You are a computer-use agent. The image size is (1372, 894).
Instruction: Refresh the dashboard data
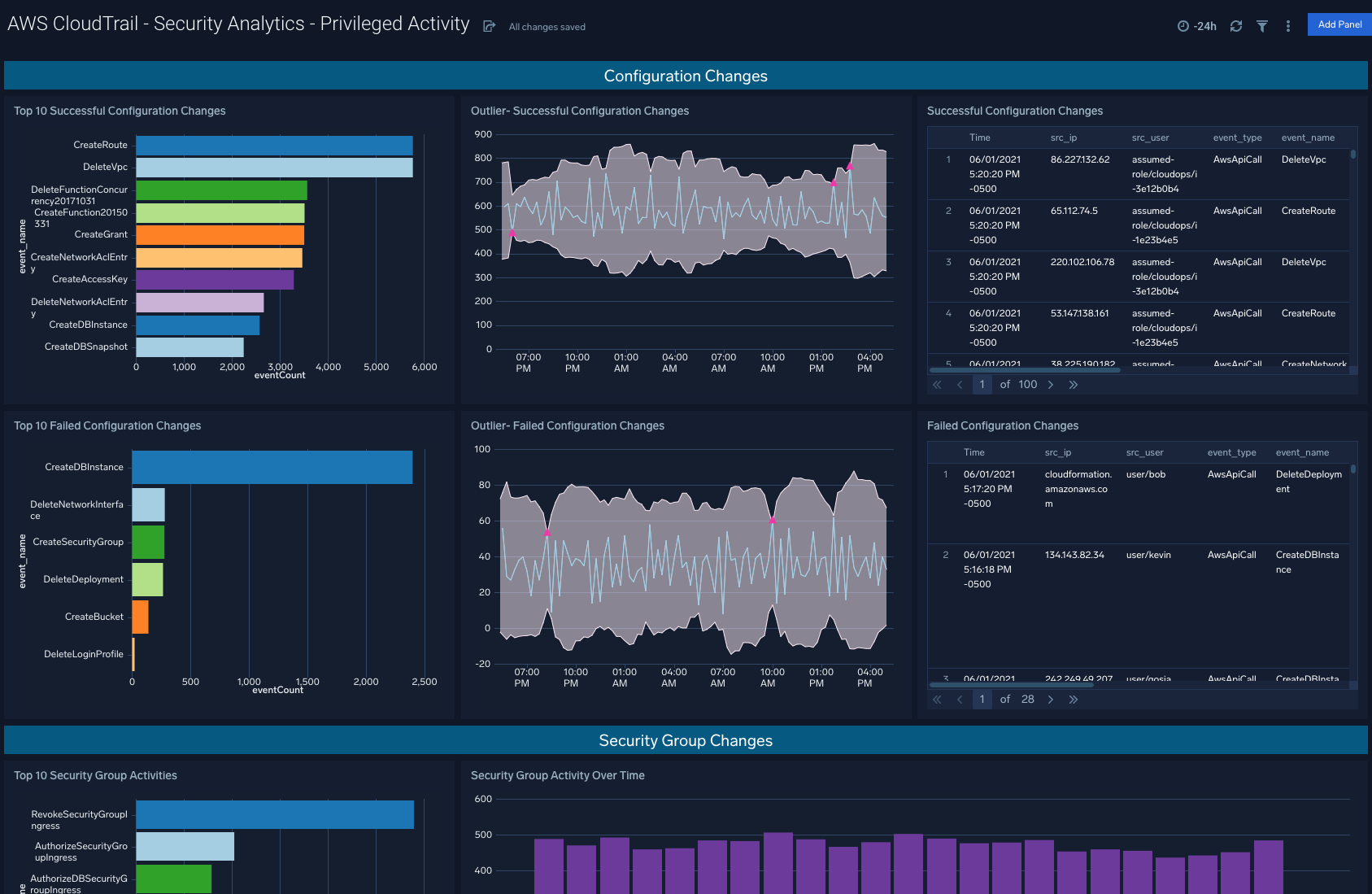click(1235, 25)
